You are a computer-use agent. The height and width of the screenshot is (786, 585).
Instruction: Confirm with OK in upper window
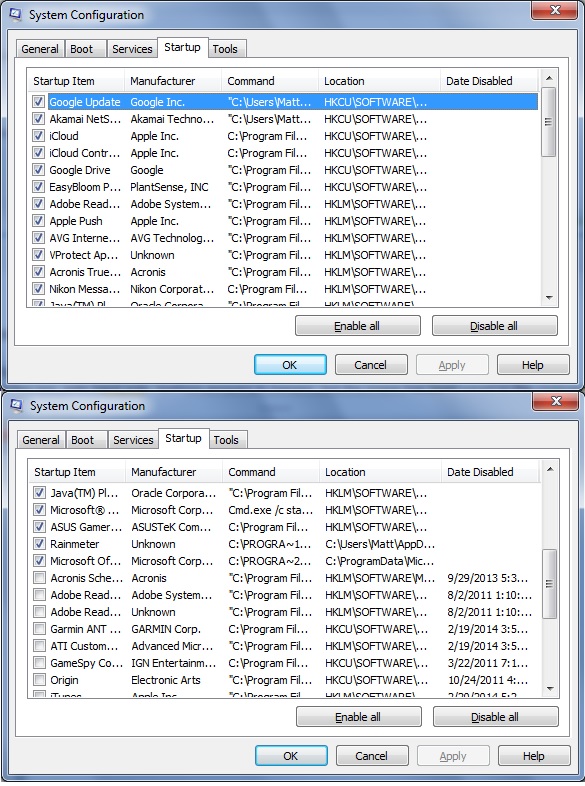[290, 365]
